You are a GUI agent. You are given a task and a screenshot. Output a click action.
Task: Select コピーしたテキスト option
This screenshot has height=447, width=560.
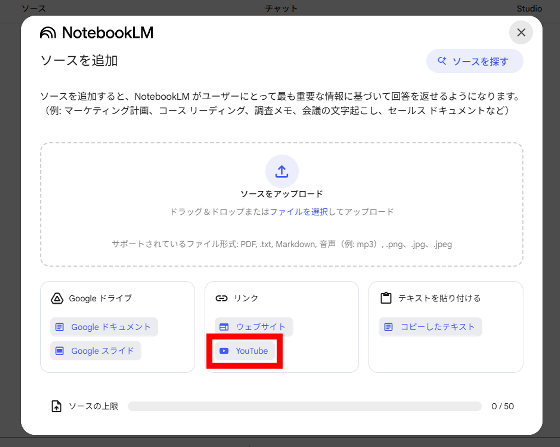coord(430,327)
